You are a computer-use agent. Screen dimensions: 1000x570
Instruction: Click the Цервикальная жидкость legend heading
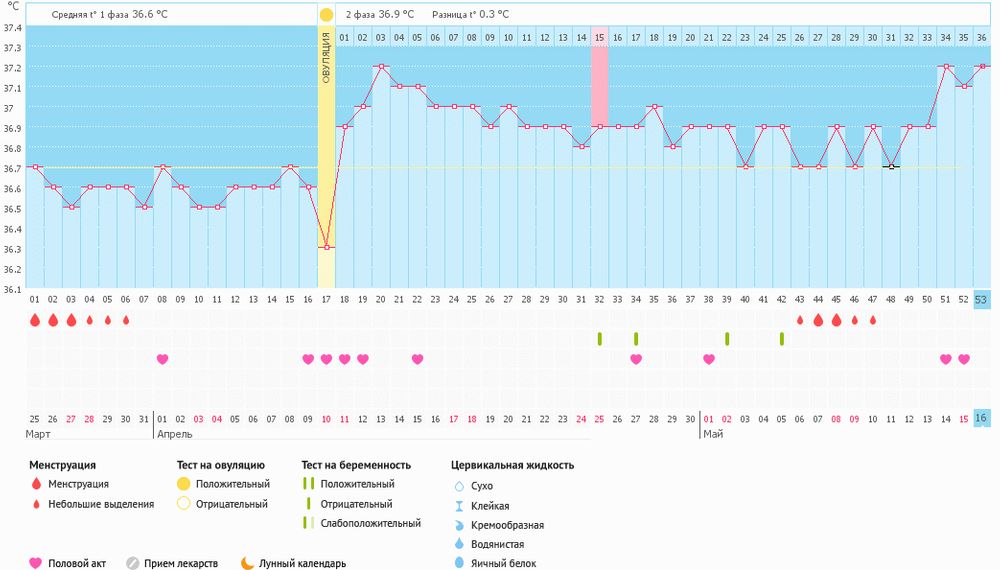pyautogui.click(x=512, y=465)
